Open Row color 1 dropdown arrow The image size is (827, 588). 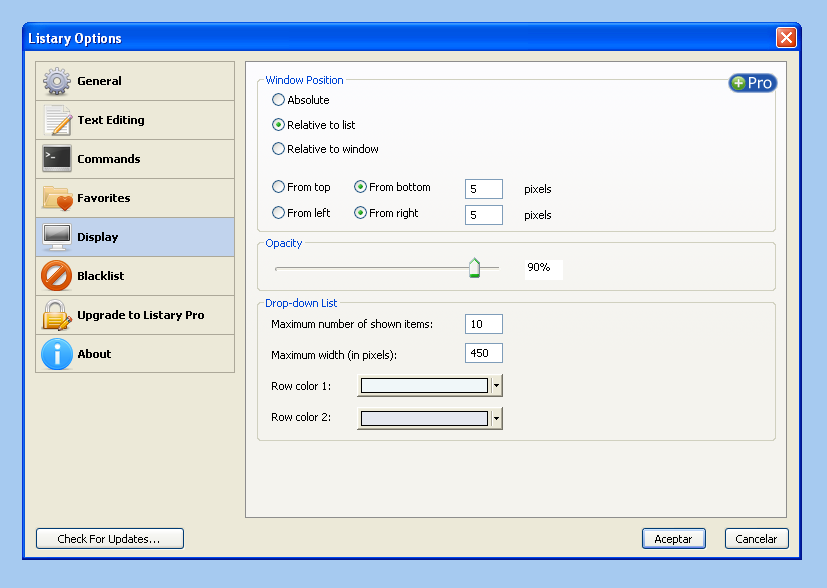[496, 386]
